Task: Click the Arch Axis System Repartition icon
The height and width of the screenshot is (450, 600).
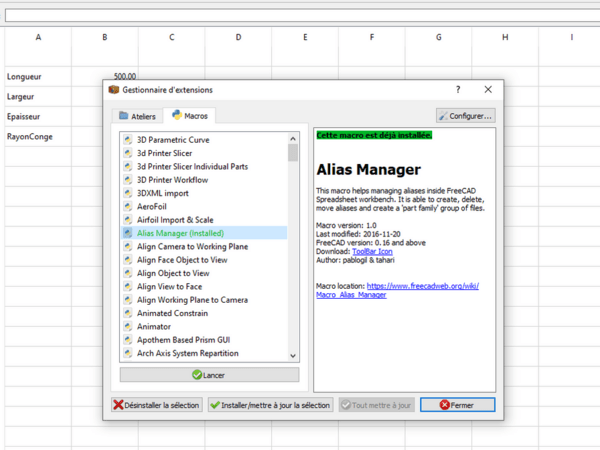Action: click(x=128, y=353)
